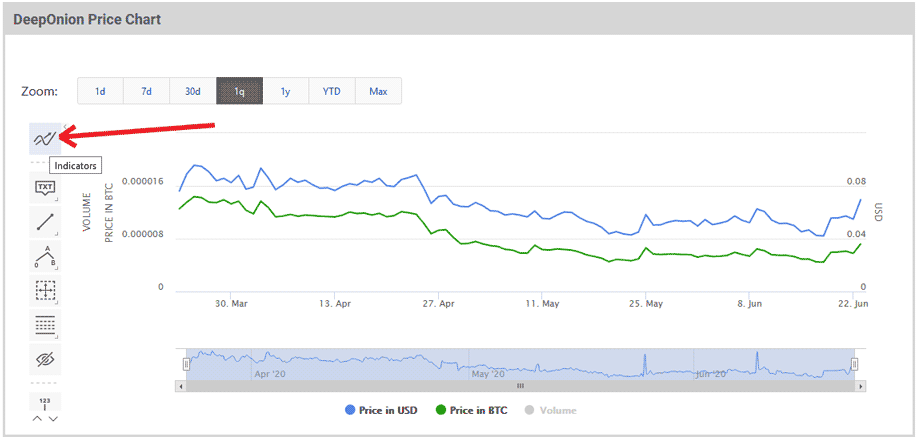Click the toolbar scroll-up chevron
This screenshot has width=917, height=439.
(37, 419)
